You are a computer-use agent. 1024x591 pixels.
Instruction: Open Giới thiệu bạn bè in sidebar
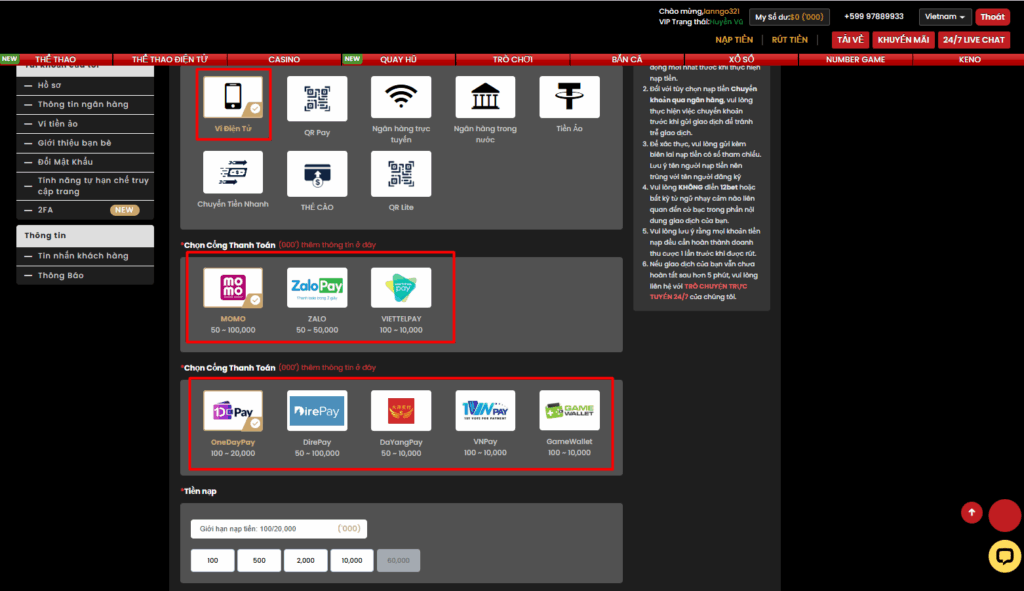click(85, 143)
